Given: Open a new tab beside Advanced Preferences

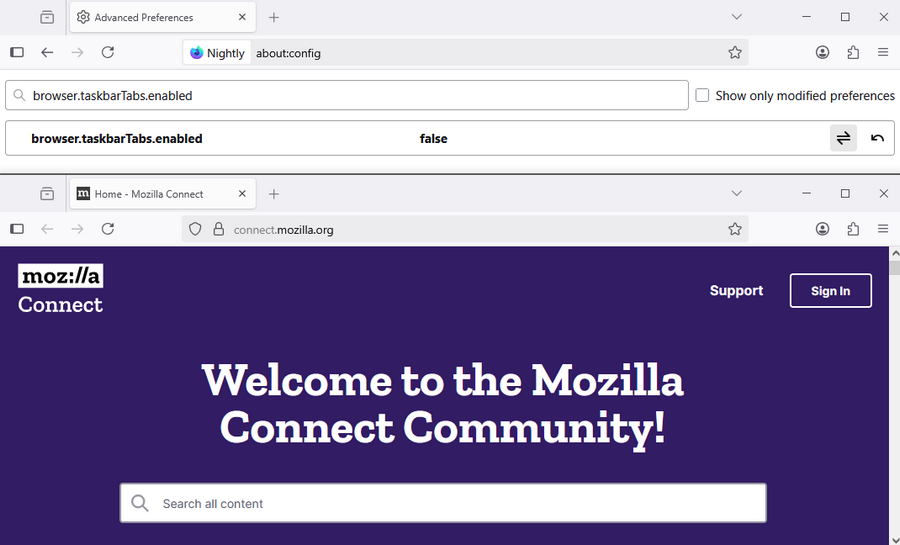Looking at the screenshot, I should [x=274, y=17].
